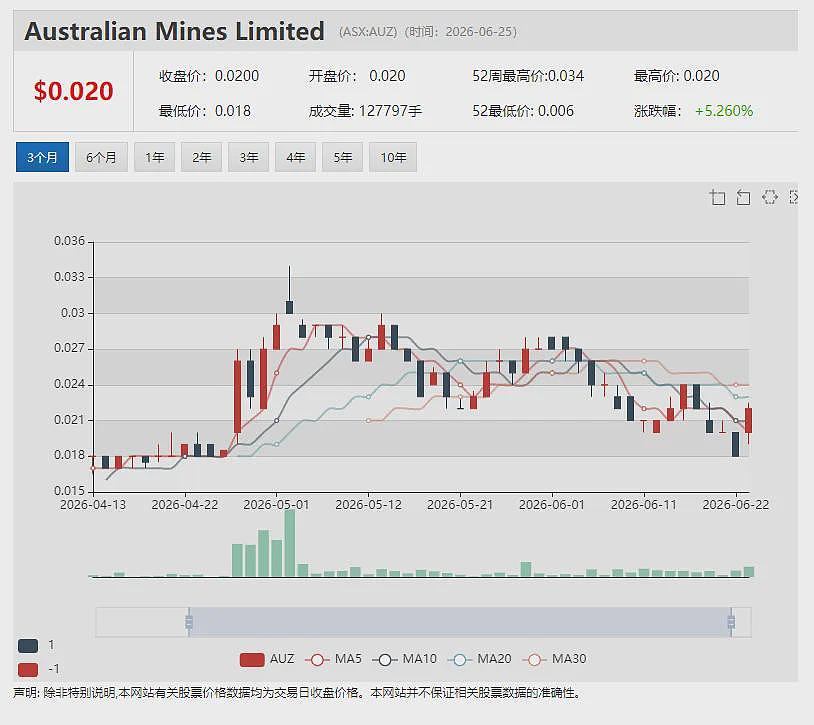
Task: Click the candlestick with the 0.034 peak wick
Action: point(290,307)
